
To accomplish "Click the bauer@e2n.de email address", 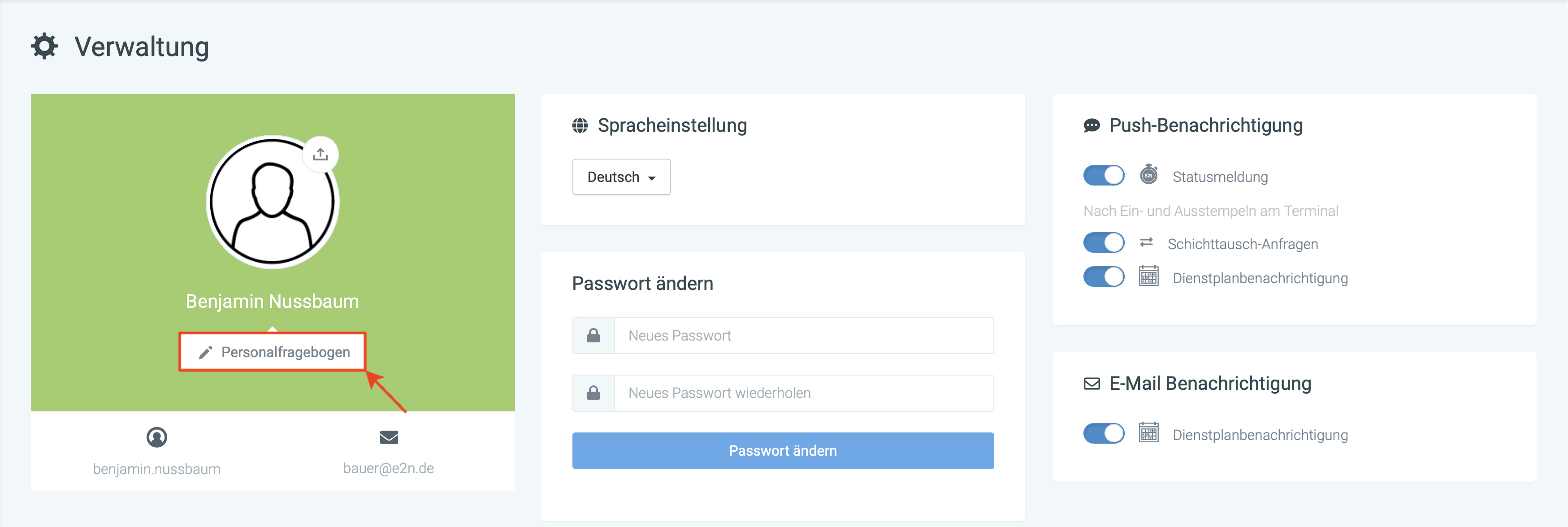I will (388, 469).
